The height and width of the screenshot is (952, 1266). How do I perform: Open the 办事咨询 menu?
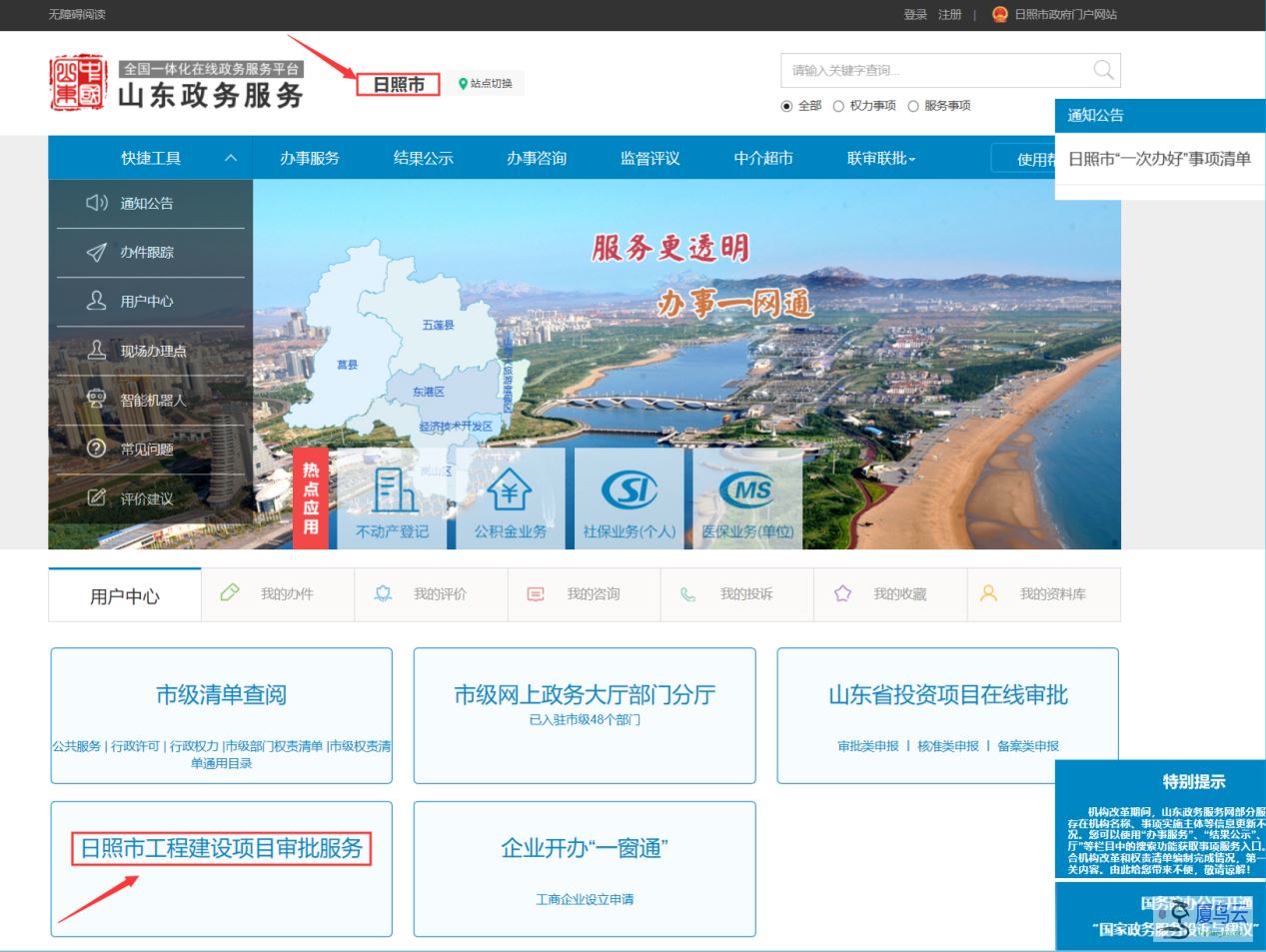tap(537, 158)
